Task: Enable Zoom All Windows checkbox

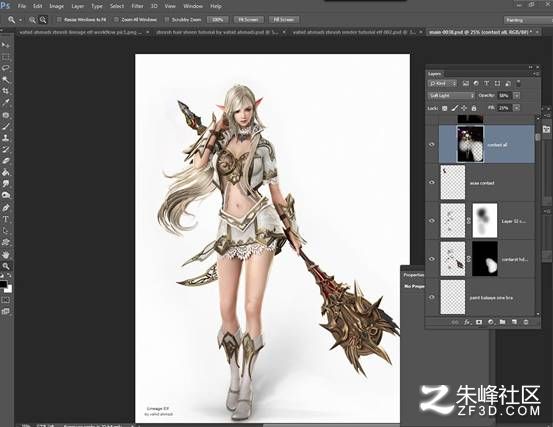Action: 116,20
